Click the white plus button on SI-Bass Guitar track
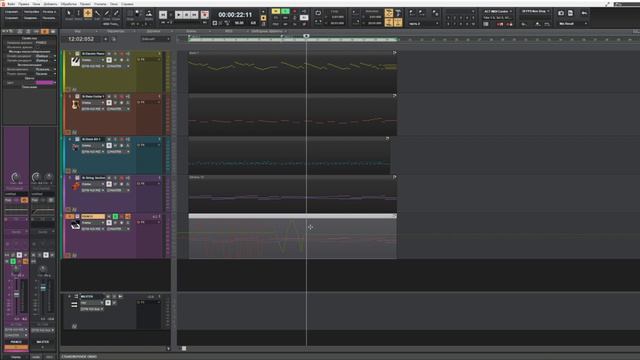The width and height of the screenshot is (640, 360). [109, 103]
